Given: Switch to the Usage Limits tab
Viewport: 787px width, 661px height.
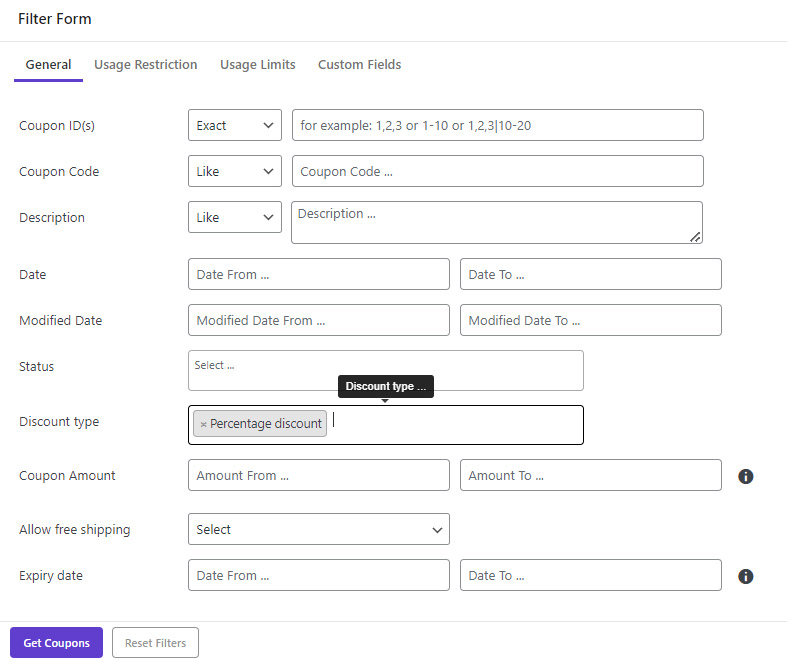Looking at the screenshot, I should 257,65.
